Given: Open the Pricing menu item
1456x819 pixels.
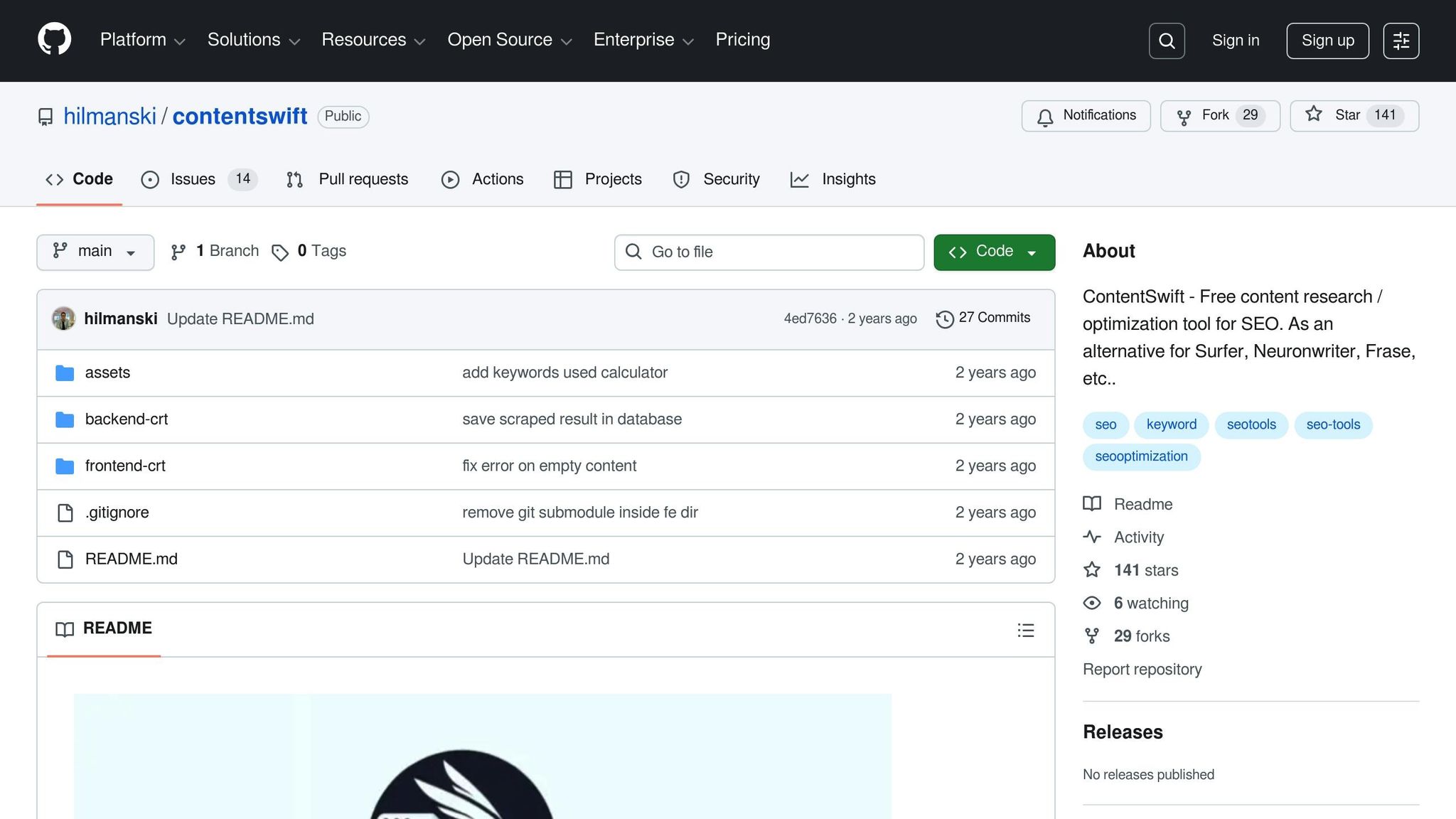Looking at the screenshot, I should [742, 41].
